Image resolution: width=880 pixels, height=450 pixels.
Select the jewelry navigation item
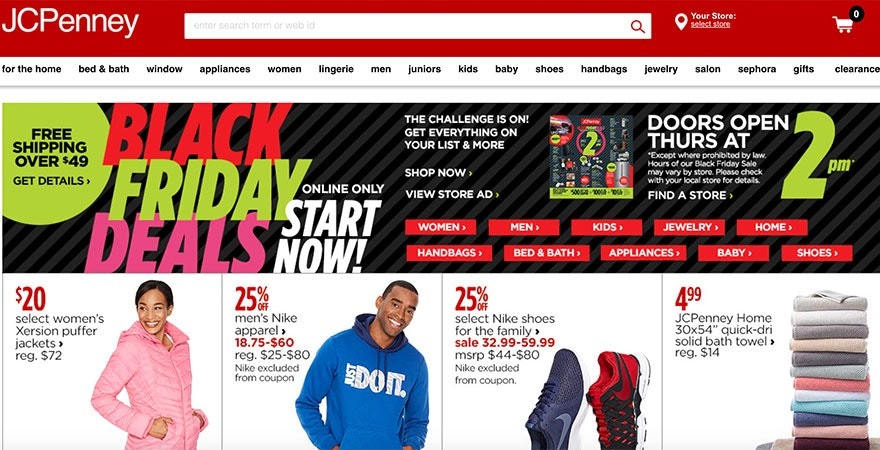tap(661, 69)
